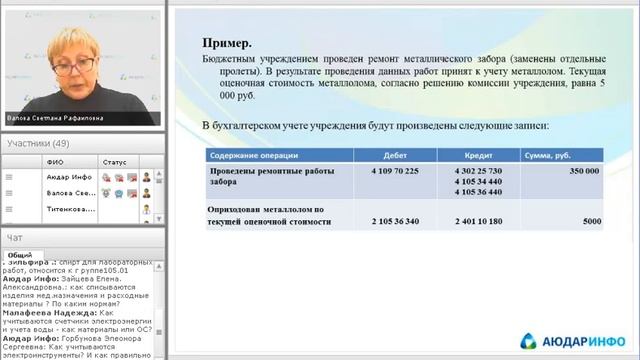Click the slide heading Пример.
Image resolution: width=640 pixels, height=360 pixels.
click(227, 43)
